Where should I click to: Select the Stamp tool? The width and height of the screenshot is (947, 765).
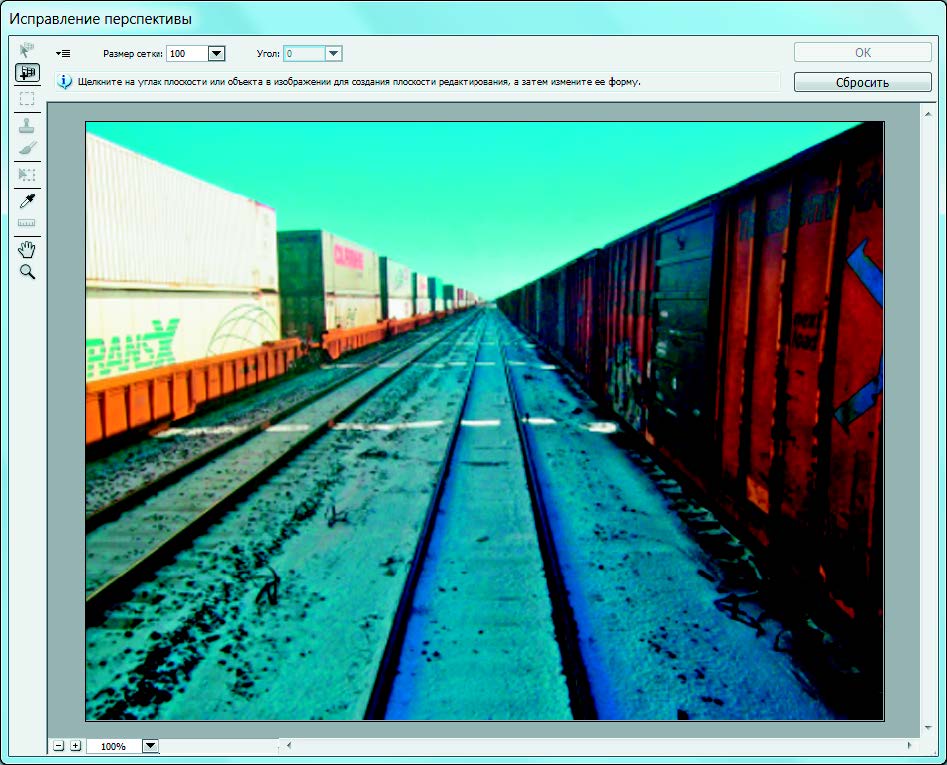[x=27, y=126]
